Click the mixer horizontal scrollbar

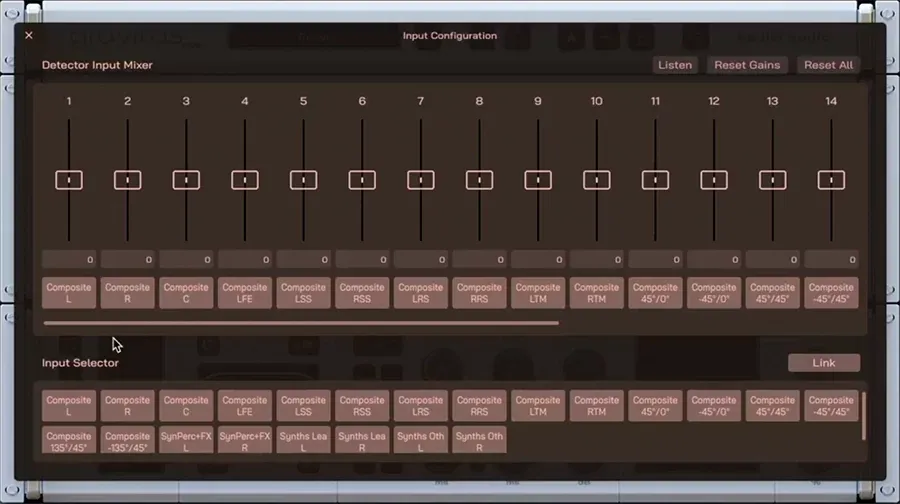(301, 323)
